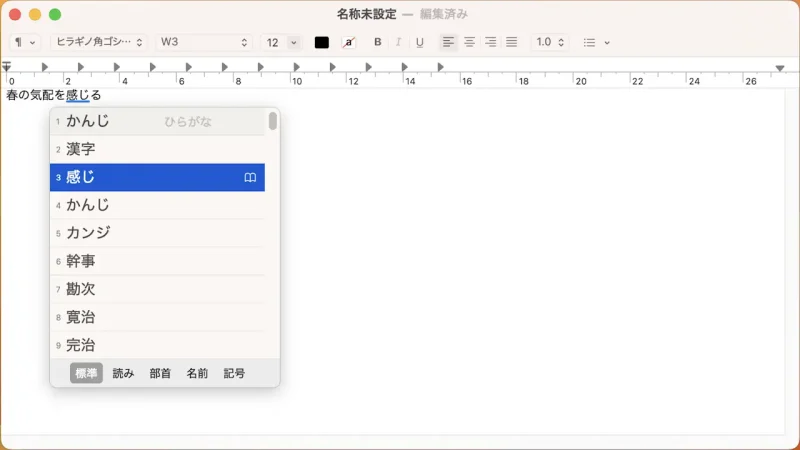Open the paragraph styles menu

25,42
